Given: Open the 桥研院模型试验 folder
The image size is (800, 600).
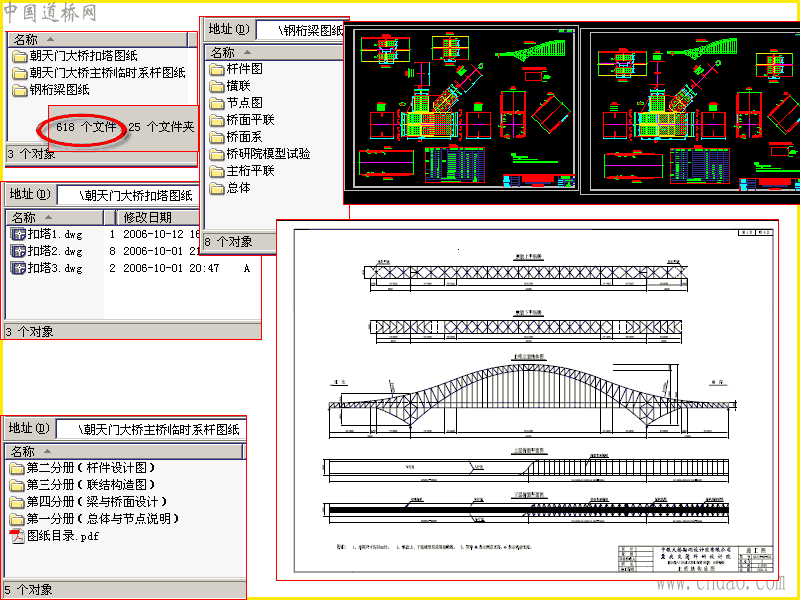Looking at the screenshot, I should coord(260,154).
